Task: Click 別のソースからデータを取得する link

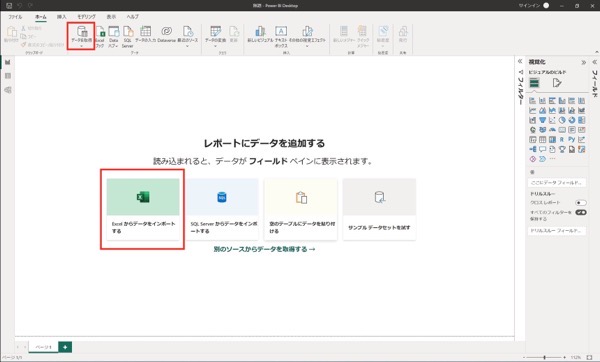Action: click(264, 249)
